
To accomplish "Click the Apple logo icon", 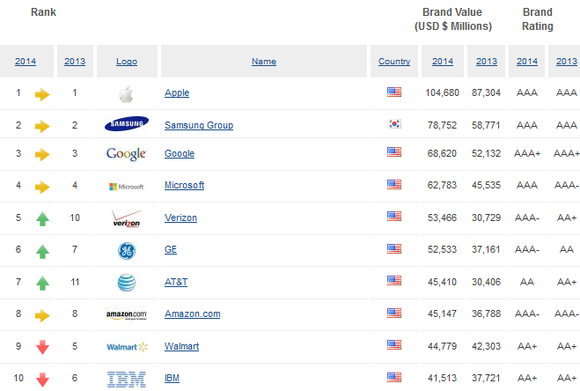I will [126, 94].
